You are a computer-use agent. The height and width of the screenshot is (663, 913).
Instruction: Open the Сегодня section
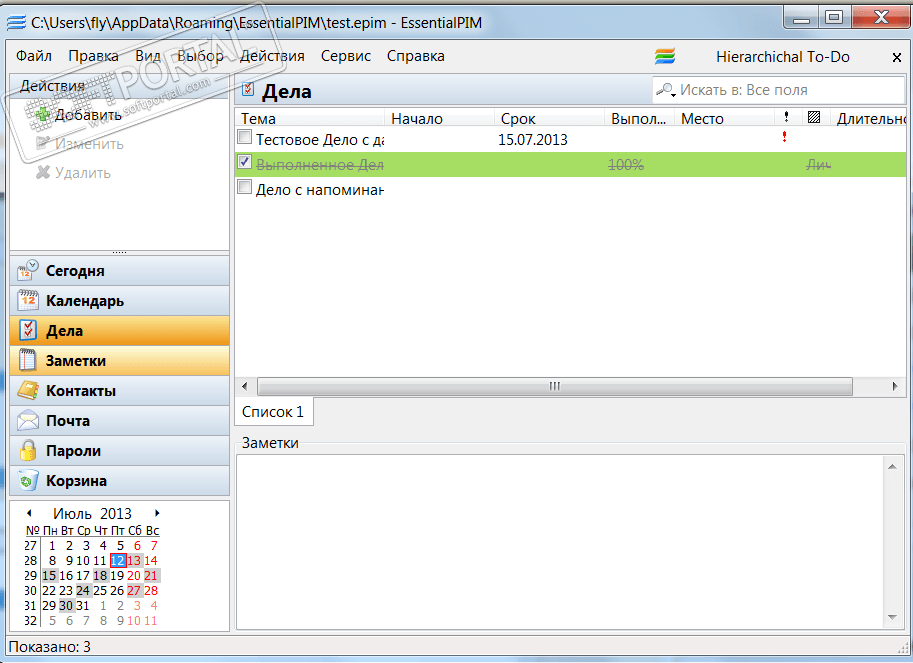click(119, 271)
